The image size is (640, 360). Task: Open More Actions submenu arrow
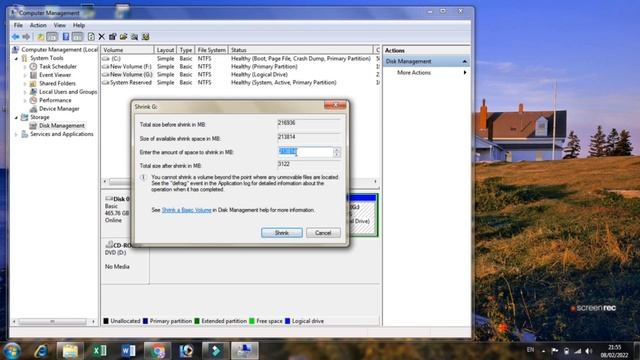coord(464,73)
